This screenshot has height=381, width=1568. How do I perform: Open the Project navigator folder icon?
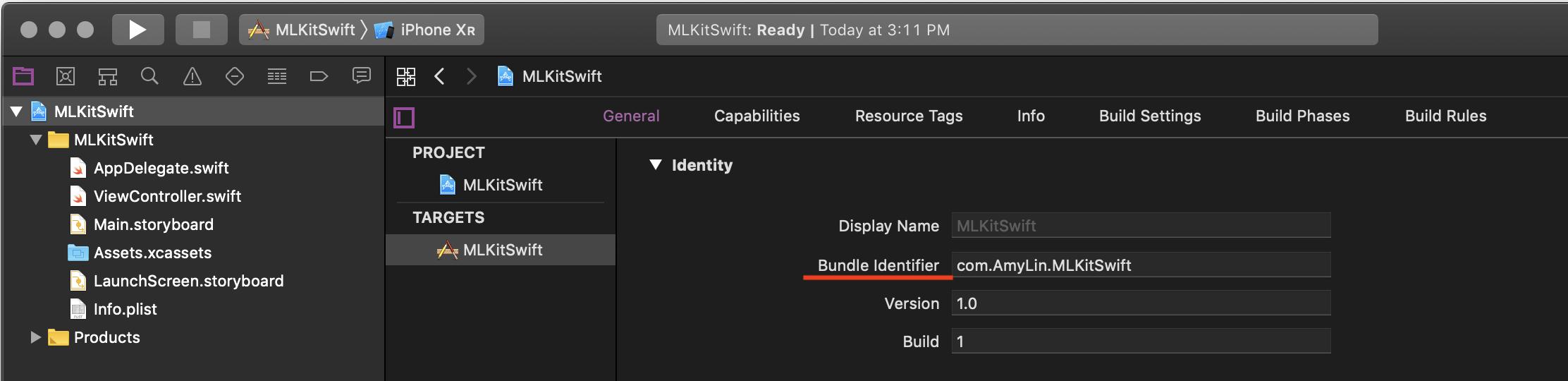23,76
